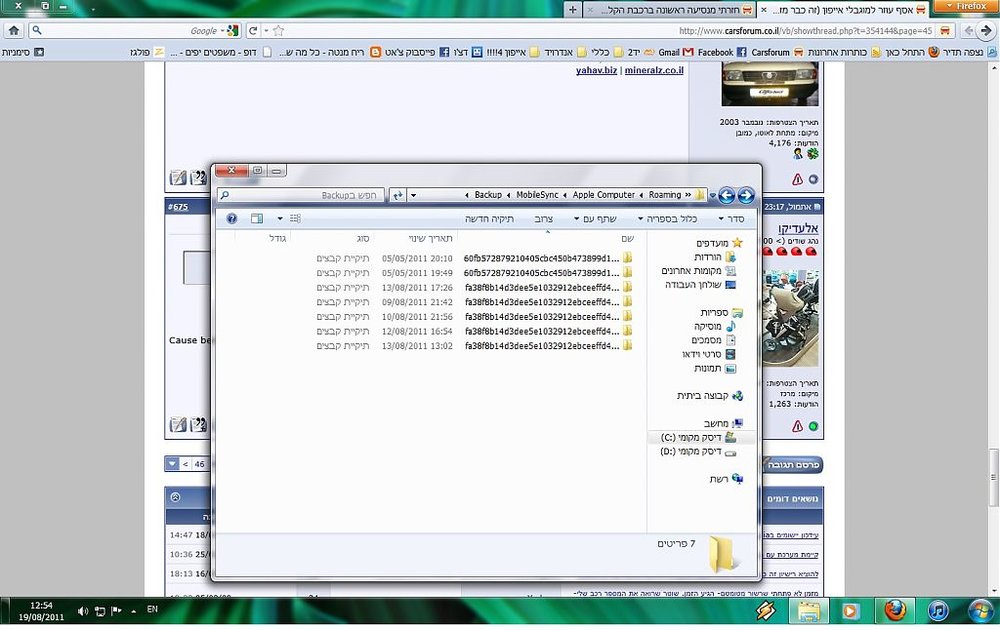The image size is (1000, 630).
Task: Open the view options dropdown arrow
Action: point(280,219)
